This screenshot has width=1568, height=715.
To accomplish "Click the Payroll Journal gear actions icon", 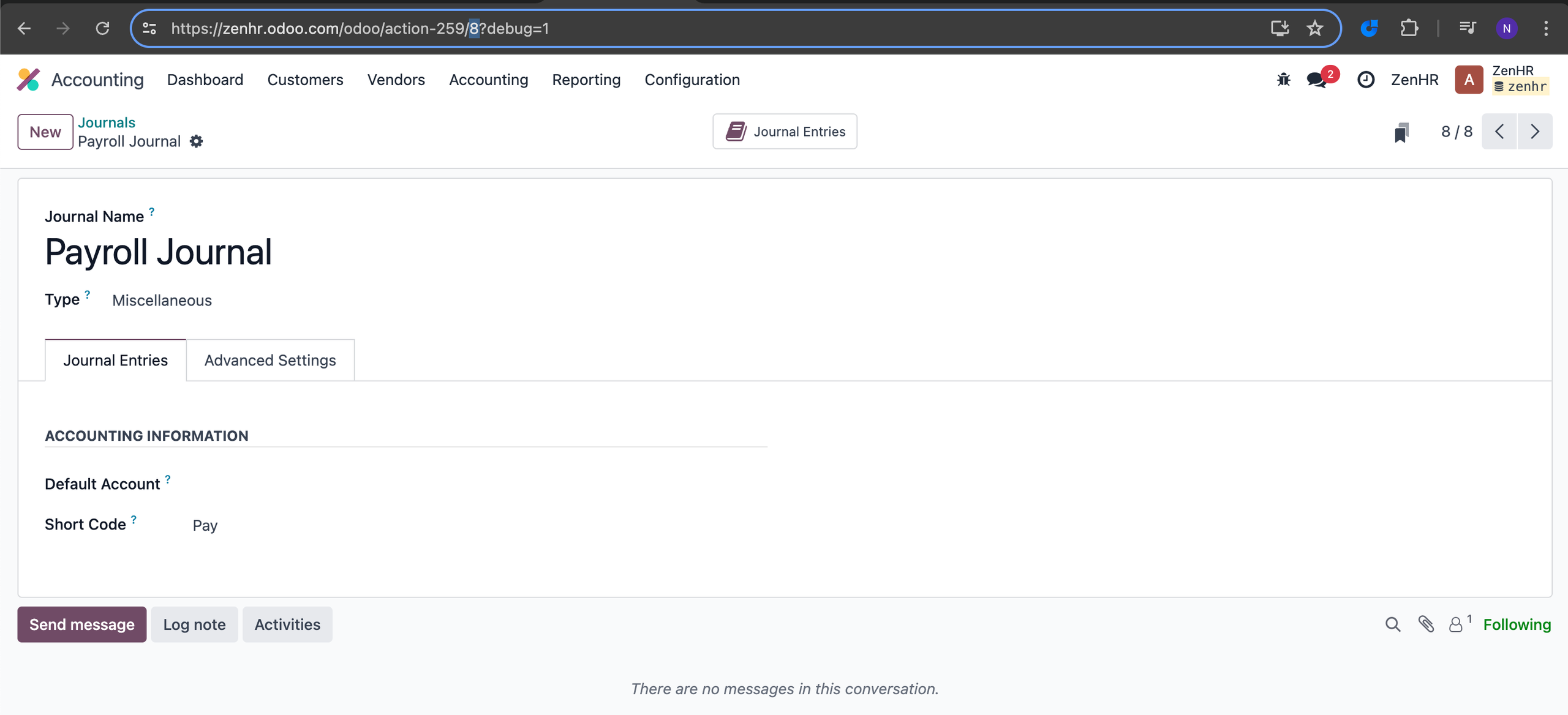I will tap(196, 141).
